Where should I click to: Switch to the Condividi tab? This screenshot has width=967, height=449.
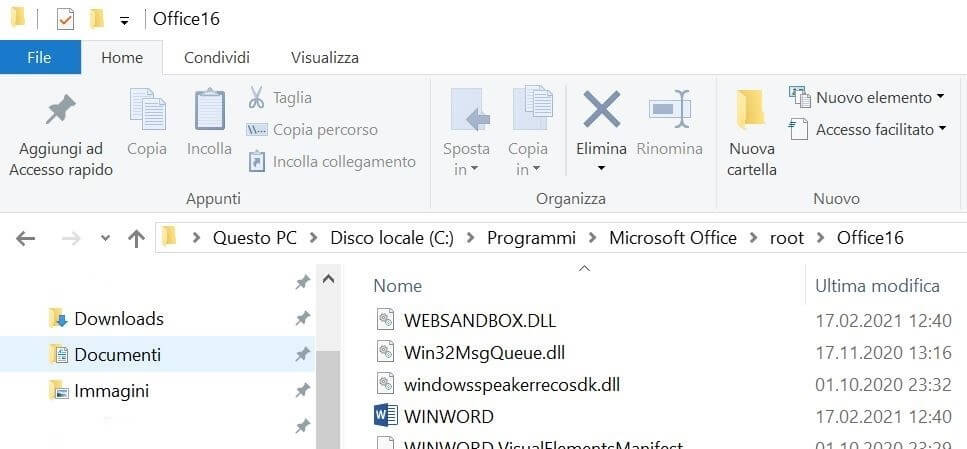coord(217,58)
